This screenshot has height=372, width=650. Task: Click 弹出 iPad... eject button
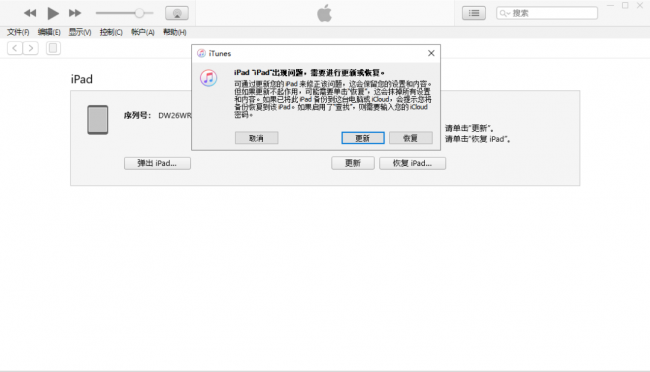point(157,163)
